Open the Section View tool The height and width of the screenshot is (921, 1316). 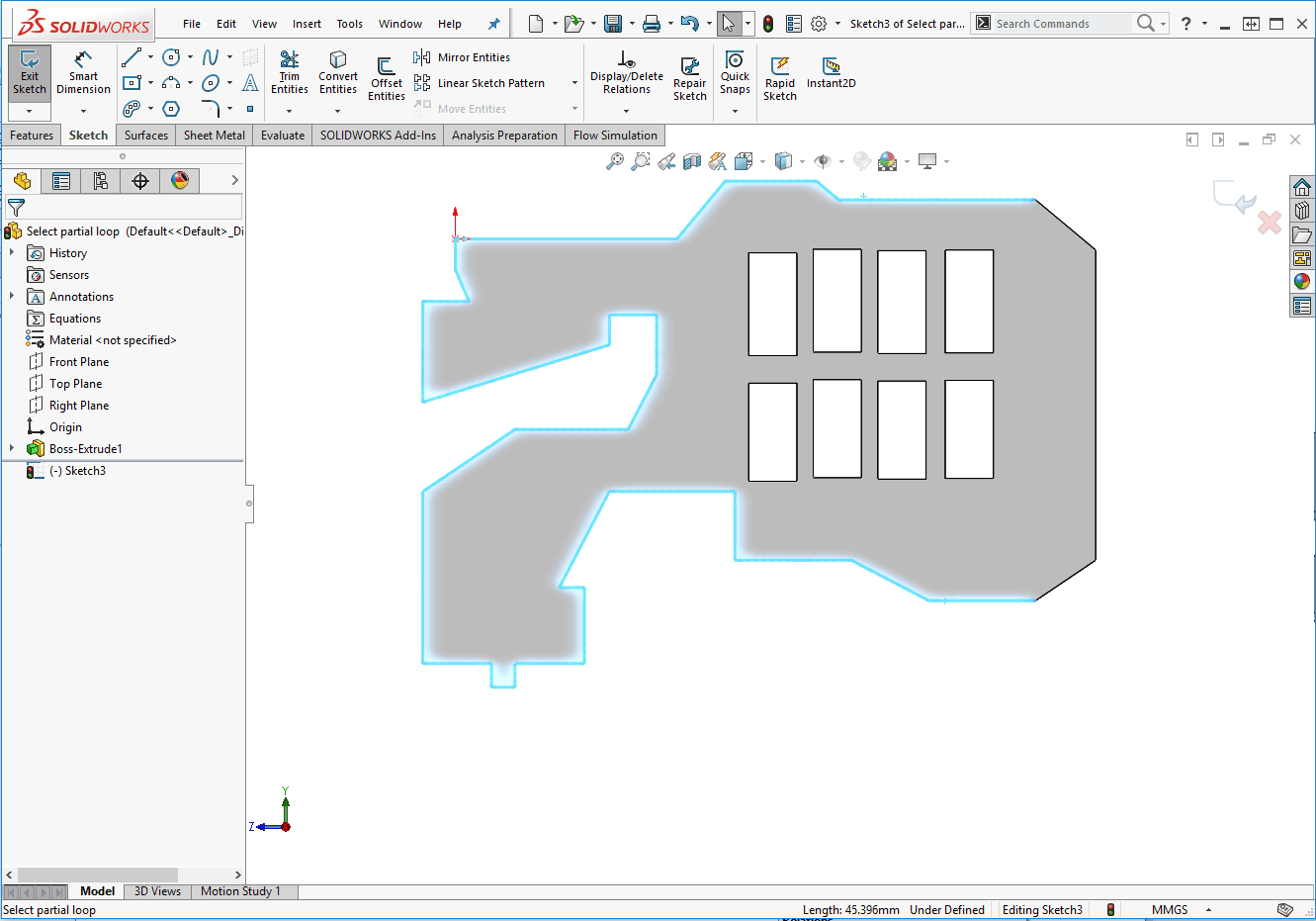[x=690, y=160]
